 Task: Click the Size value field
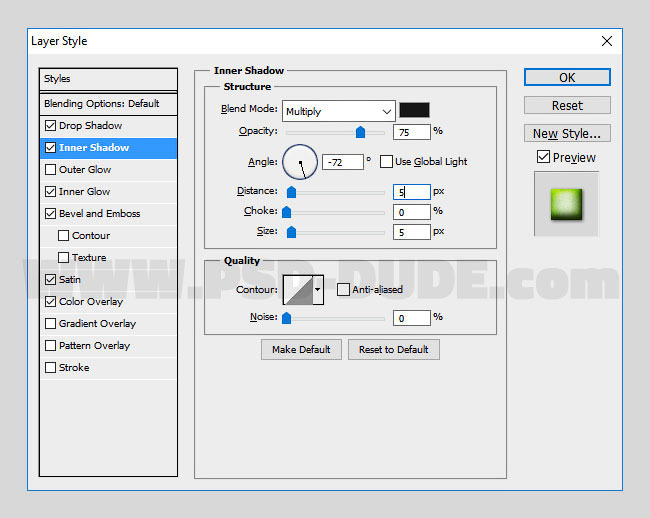pyautogui.click(x=412, y=232)
